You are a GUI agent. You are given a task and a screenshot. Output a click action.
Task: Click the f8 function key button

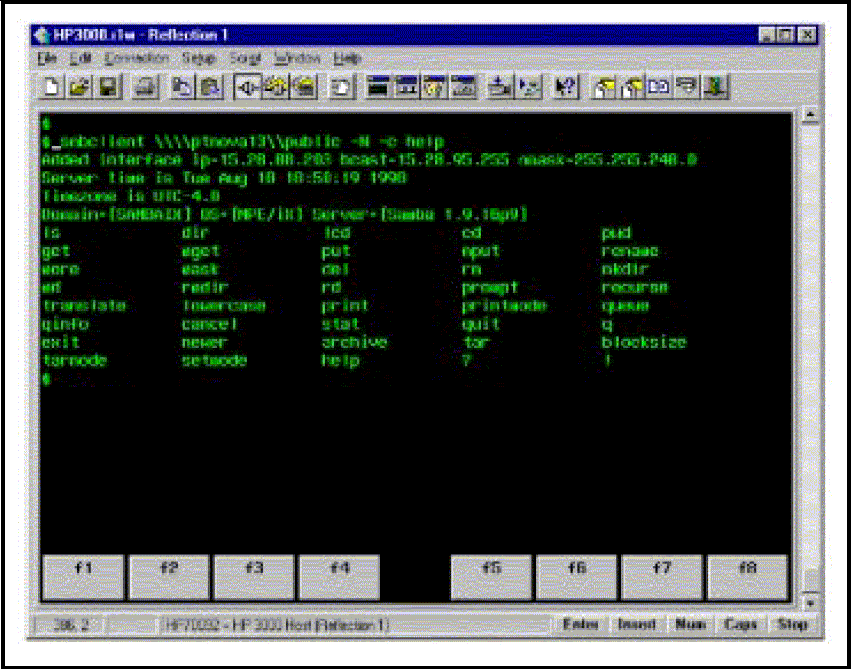[747, 577]
